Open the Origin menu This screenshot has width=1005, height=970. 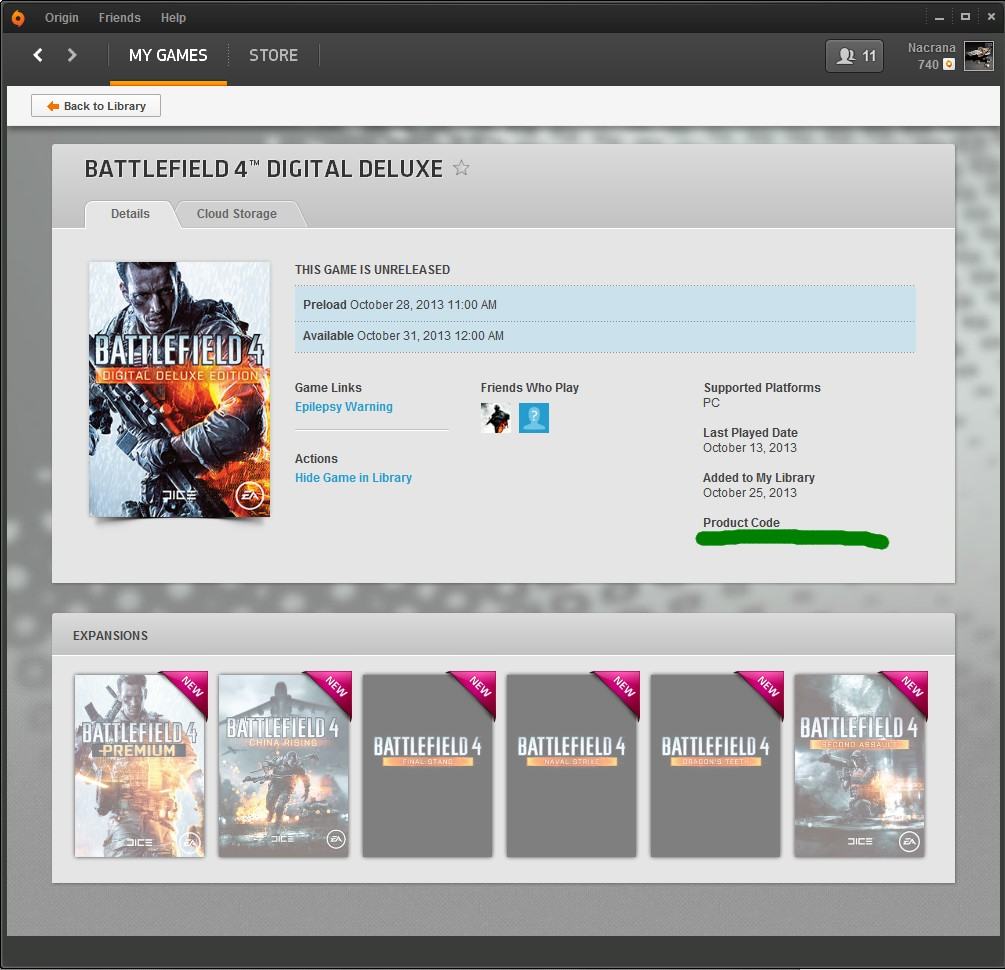click(62, 18)
